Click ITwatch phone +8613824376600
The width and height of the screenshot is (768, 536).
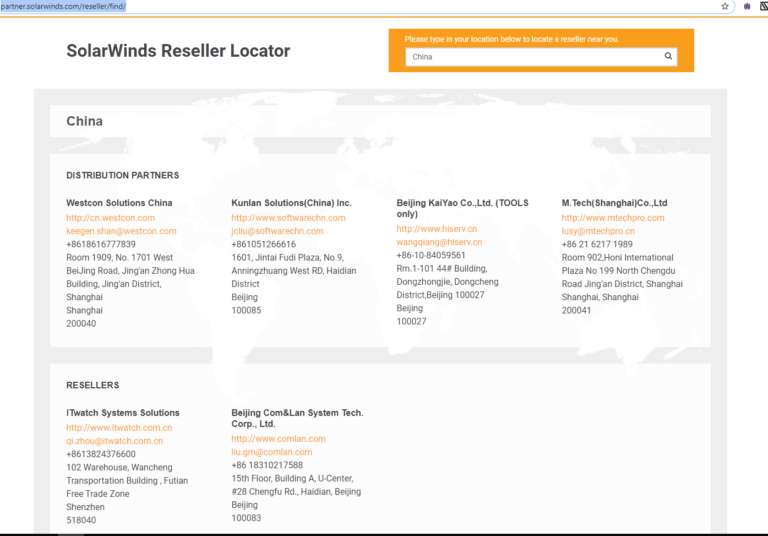click(x=101, y=454)
